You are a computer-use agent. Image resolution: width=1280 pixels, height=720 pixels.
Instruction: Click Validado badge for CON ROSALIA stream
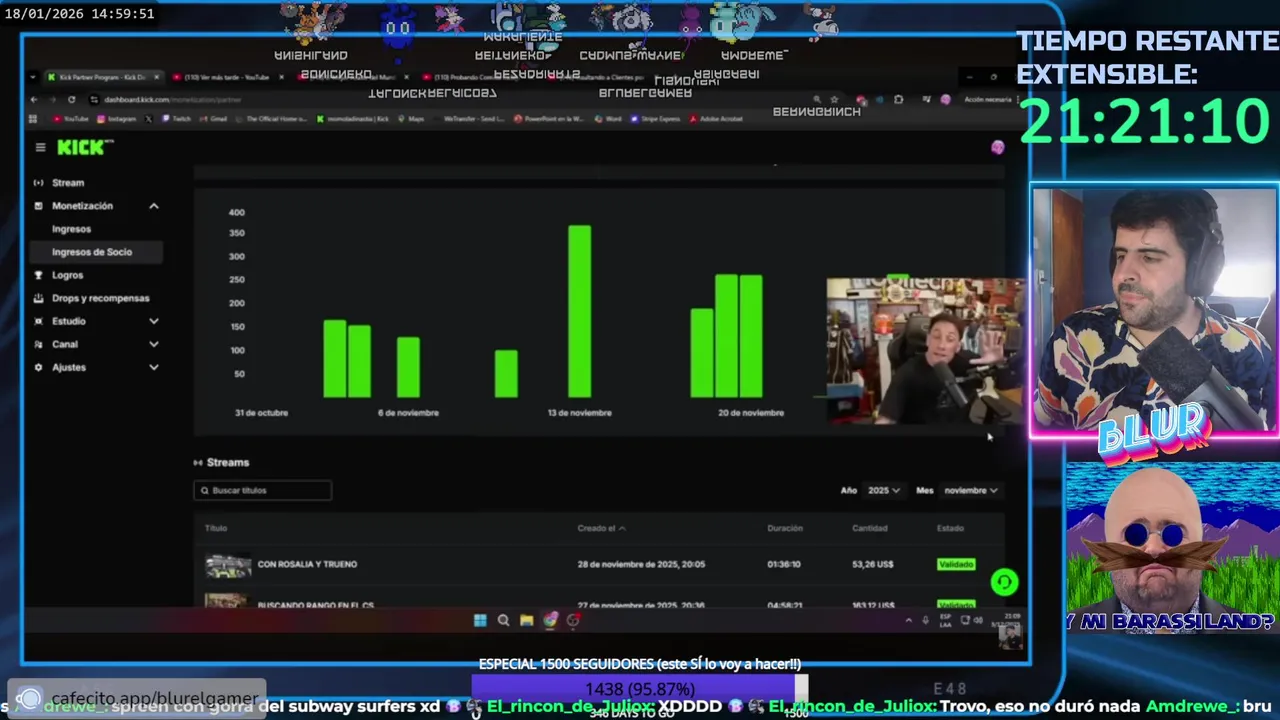pyautogui.click(x=956, y=564)
